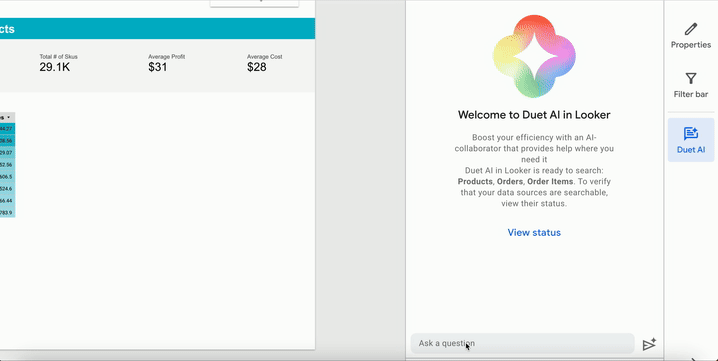Click the $28 Average Cost value
Screen dimensions: 718x361
pyautogui.click(x=256, y=67)
